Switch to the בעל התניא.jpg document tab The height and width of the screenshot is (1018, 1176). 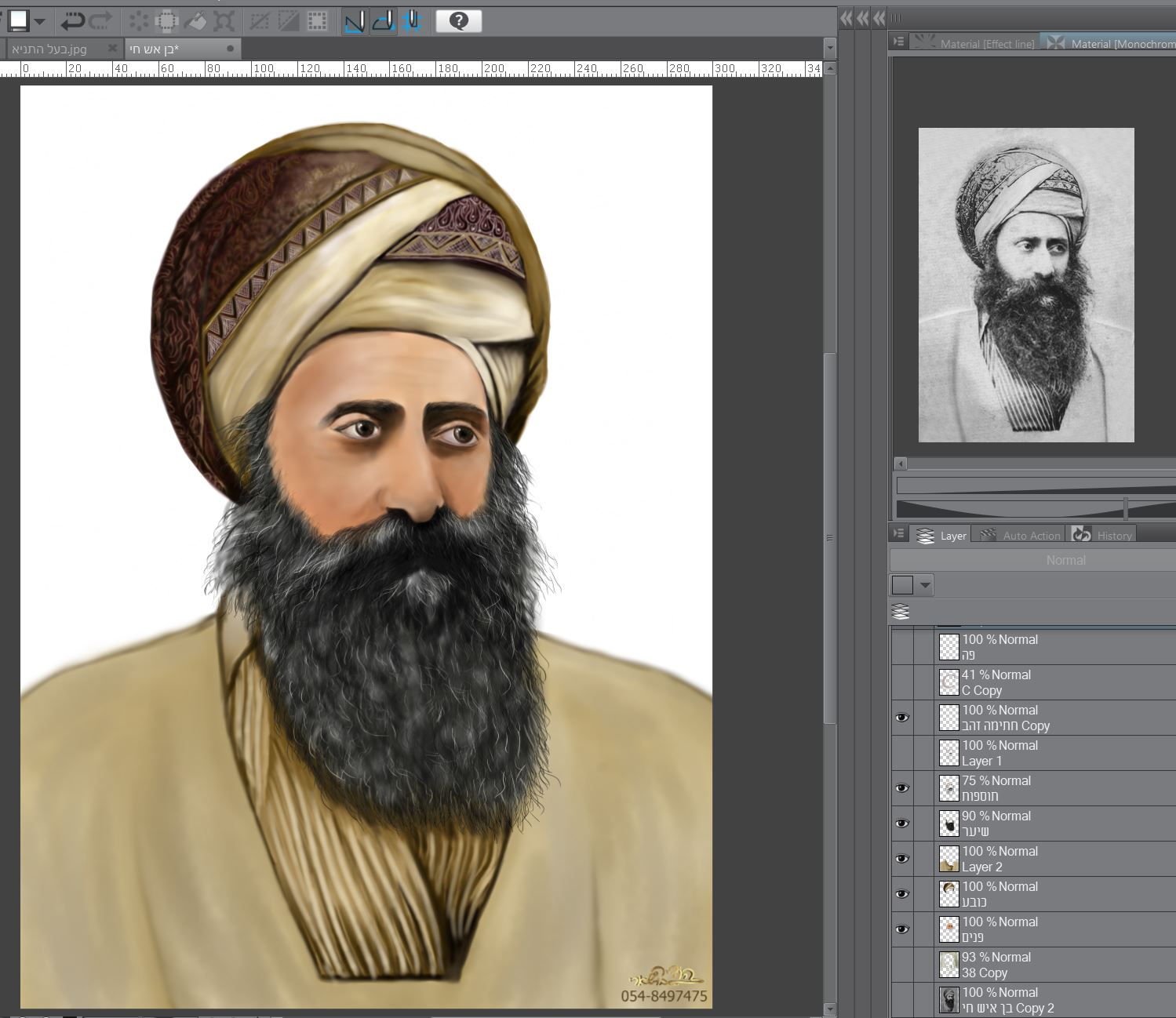coord(50,49)
